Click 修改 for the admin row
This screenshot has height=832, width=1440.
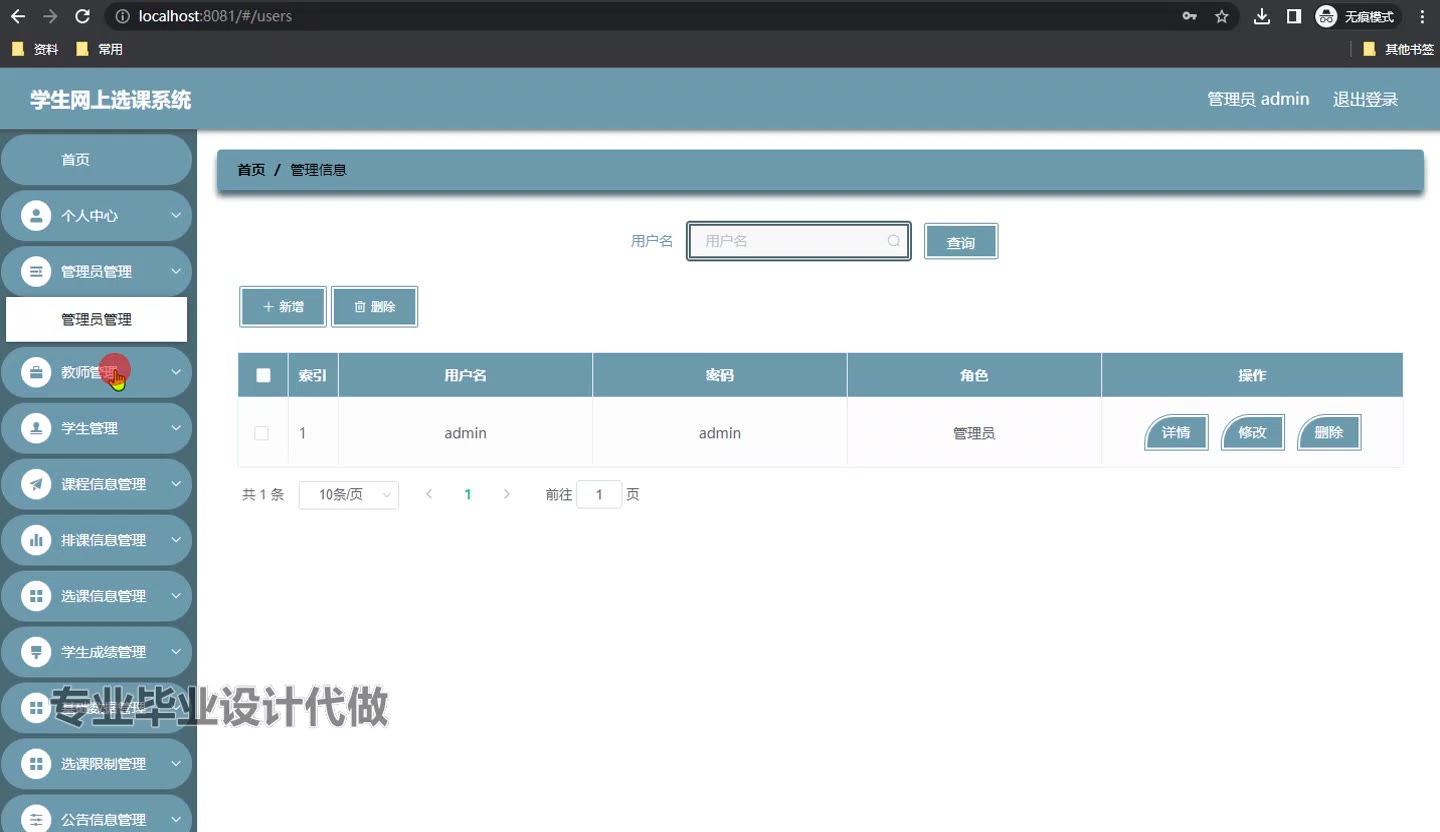(1252, 433)
